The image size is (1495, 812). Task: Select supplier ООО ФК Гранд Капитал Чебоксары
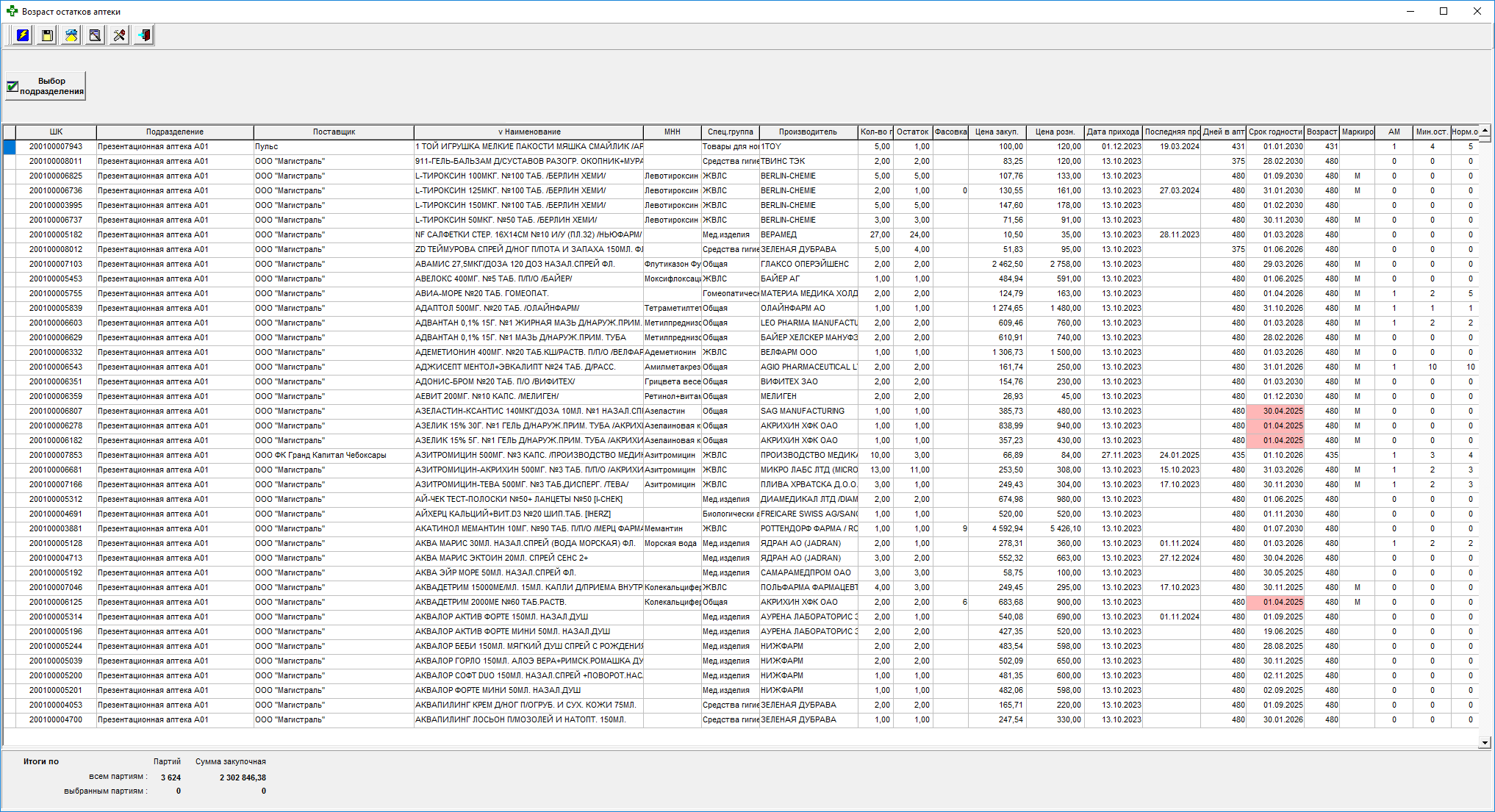[x=334, y=456]
